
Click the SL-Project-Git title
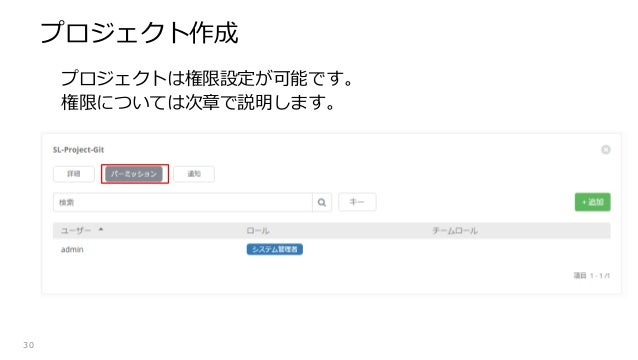[79, 150]
